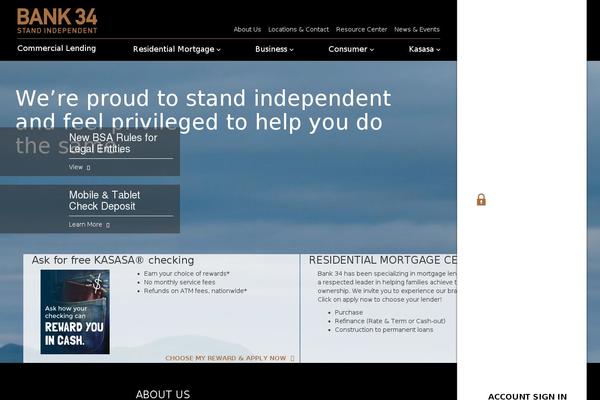Screen dimensions: 600x400
Task: Open Locations & Contact page
Action: [x=298, y=29]
